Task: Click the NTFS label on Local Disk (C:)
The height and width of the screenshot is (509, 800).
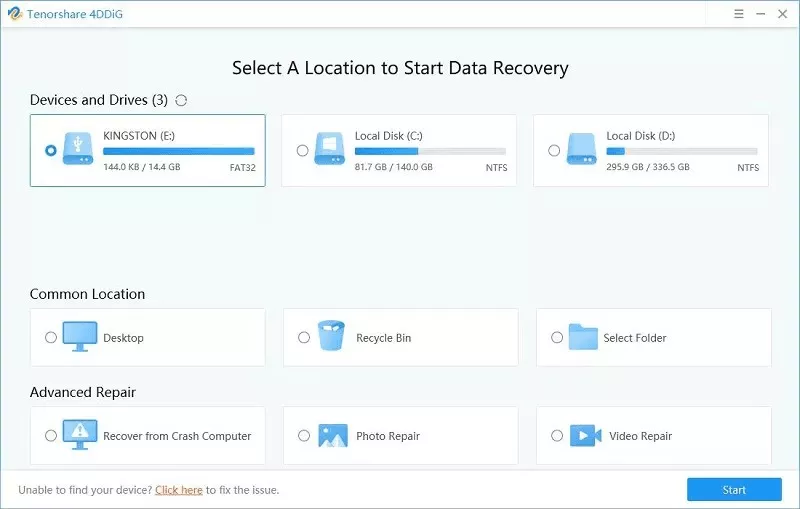Action: (496, 167)
